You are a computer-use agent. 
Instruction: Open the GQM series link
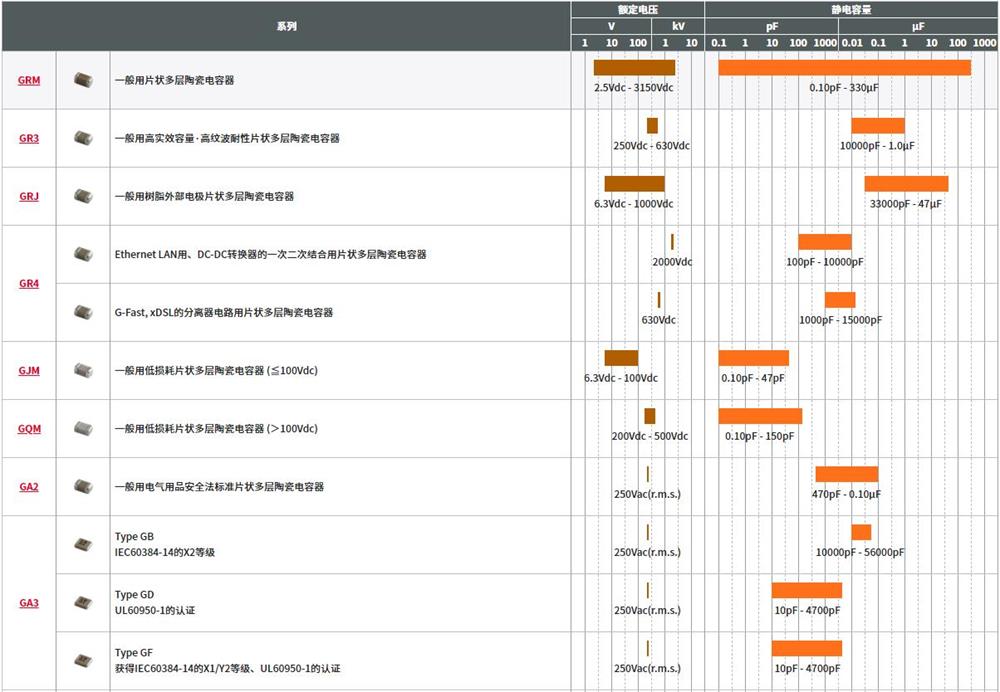[x=29, y=428]
